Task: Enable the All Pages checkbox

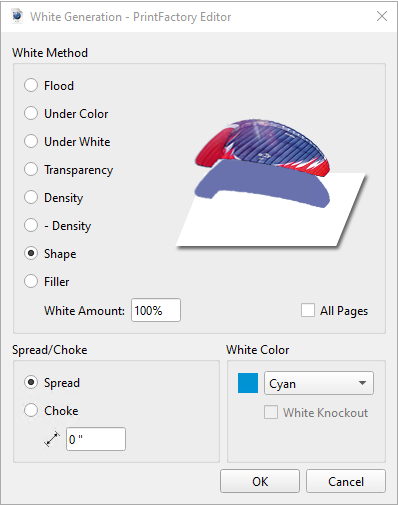Action: [308, 310]
